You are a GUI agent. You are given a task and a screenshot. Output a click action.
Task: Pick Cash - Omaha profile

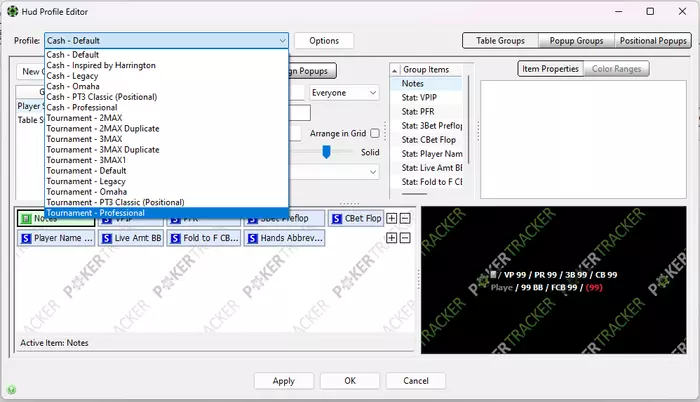point(167,86)
